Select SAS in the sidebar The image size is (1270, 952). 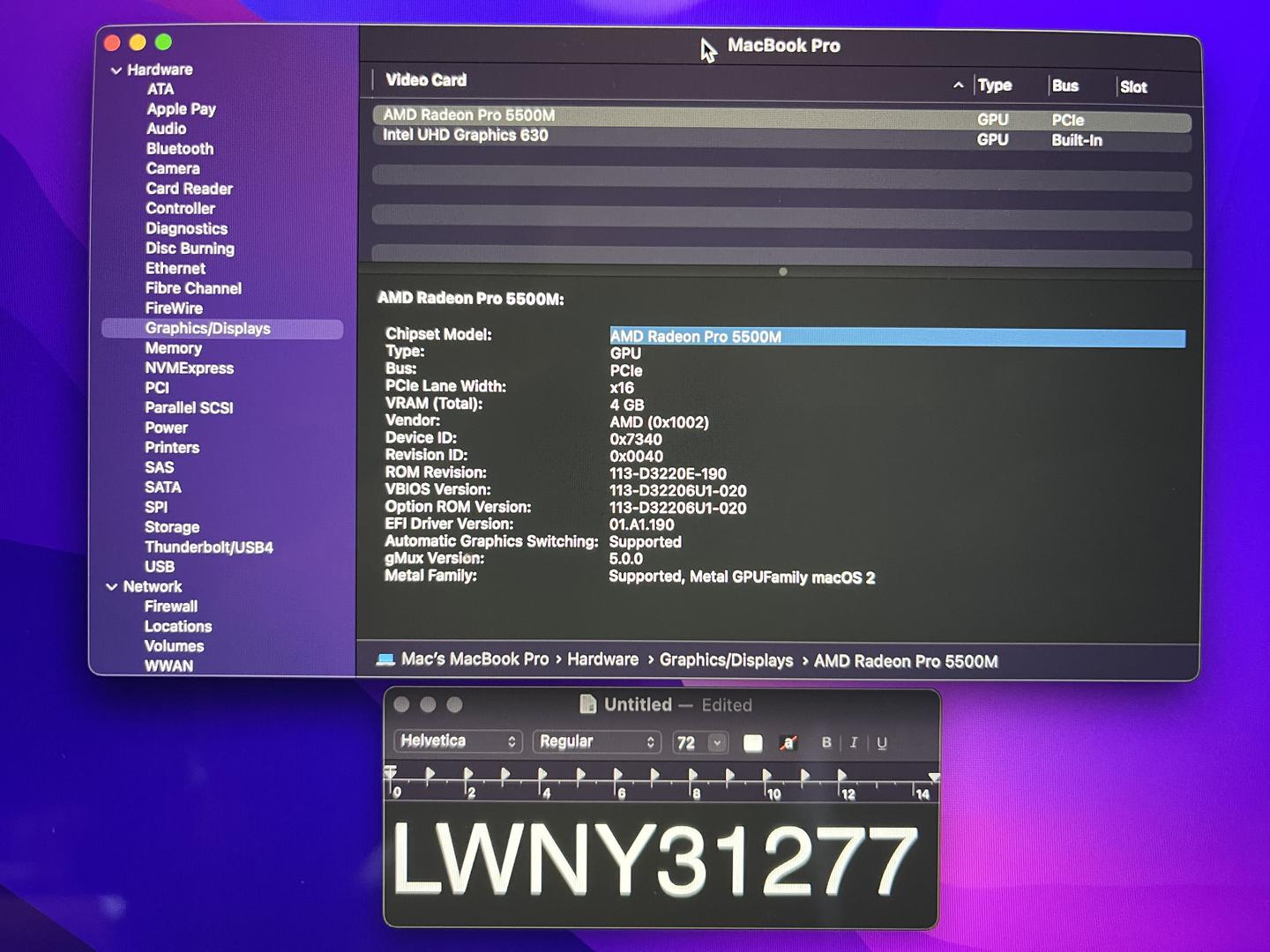[160, 467]
